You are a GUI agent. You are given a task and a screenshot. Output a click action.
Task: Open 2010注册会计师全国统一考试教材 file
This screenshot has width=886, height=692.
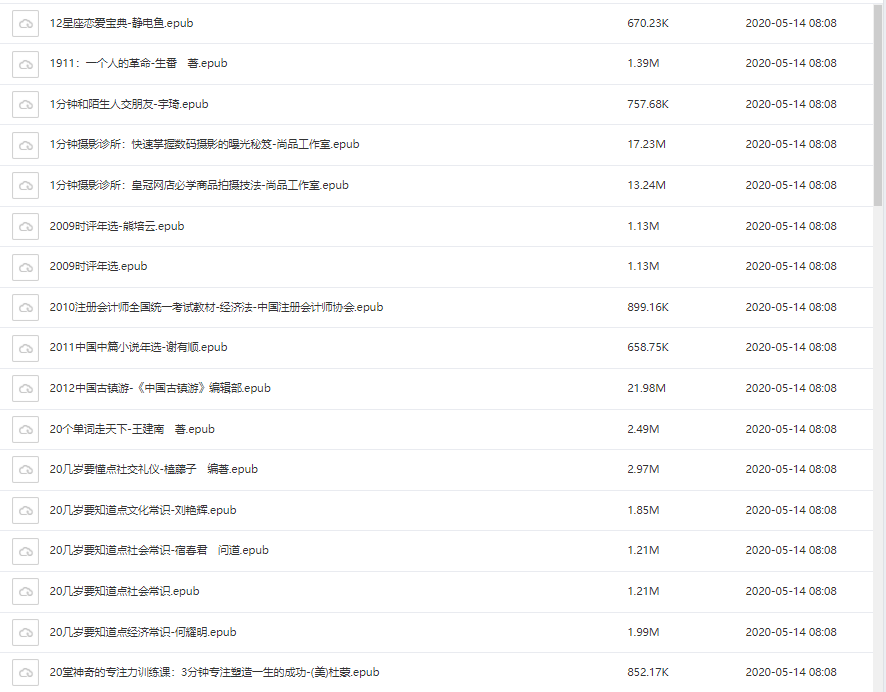point(216,307)
